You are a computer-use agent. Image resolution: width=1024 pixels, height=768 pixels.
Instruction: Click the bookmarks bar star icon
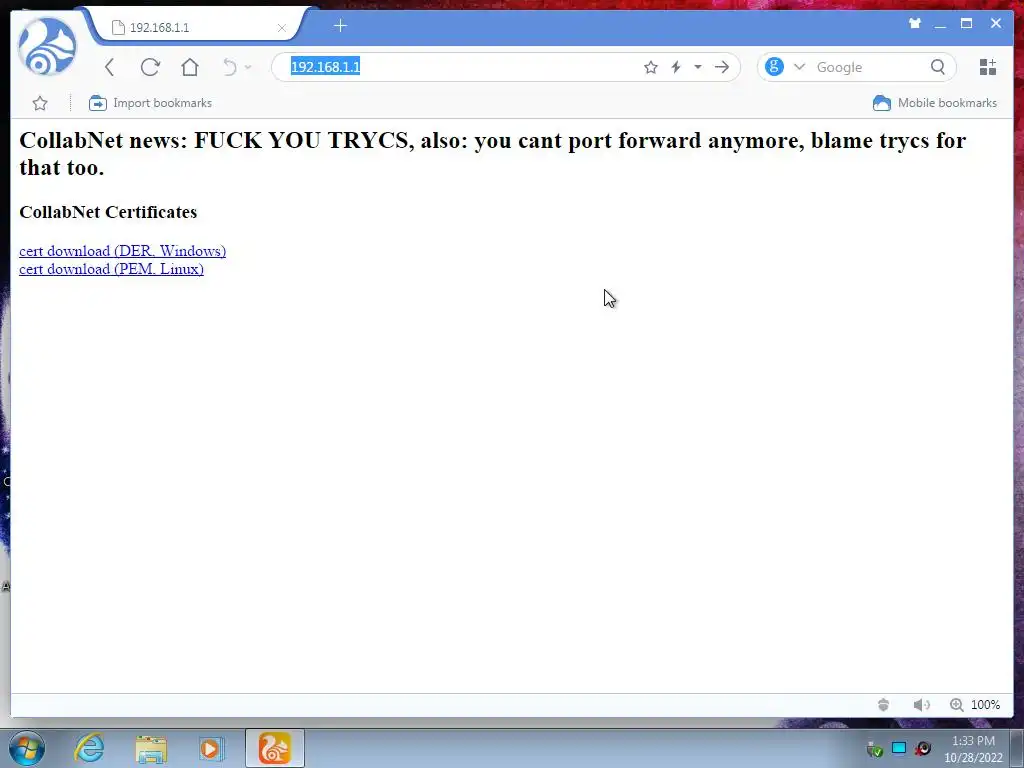tap(40, 103)
